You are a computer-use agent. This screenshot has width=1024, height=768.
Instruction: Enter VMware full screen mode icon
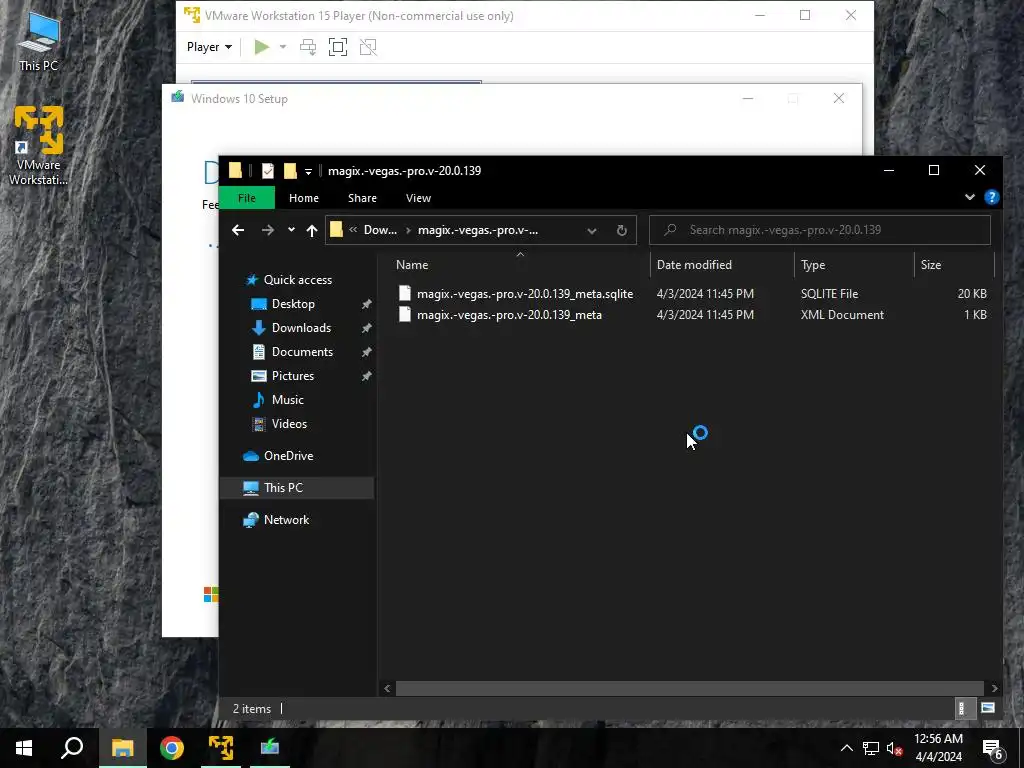pyautogui.click(x=338, y=47)
